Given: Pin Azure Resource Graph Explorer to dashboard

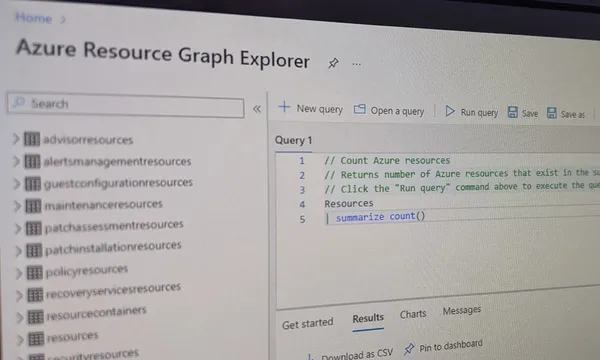Looking at the screenshot, I should [x=333, y=63].
